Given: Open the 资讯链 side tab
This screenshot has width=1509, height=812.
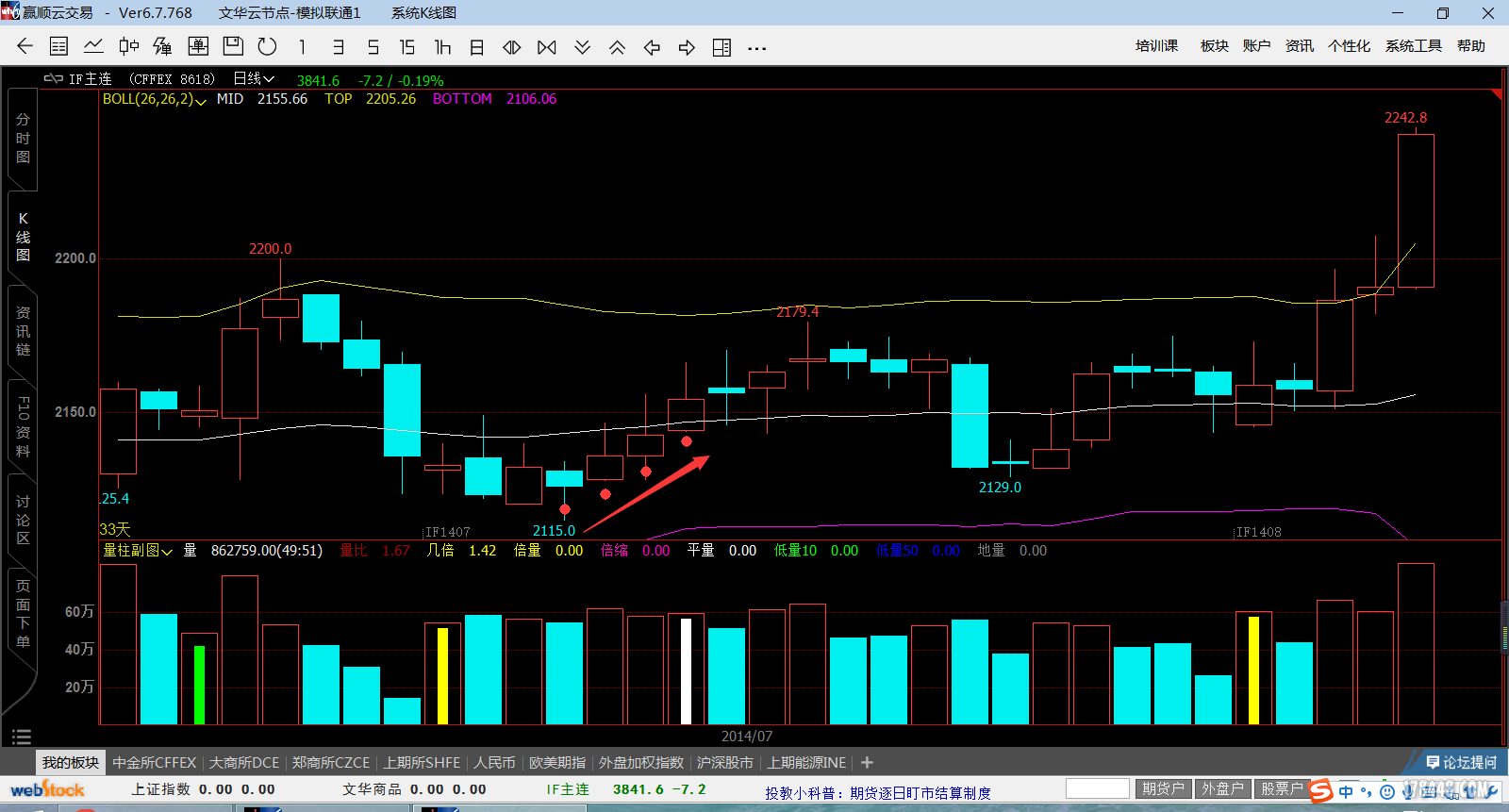Looking at the screenshot, I should click(23, 331).
